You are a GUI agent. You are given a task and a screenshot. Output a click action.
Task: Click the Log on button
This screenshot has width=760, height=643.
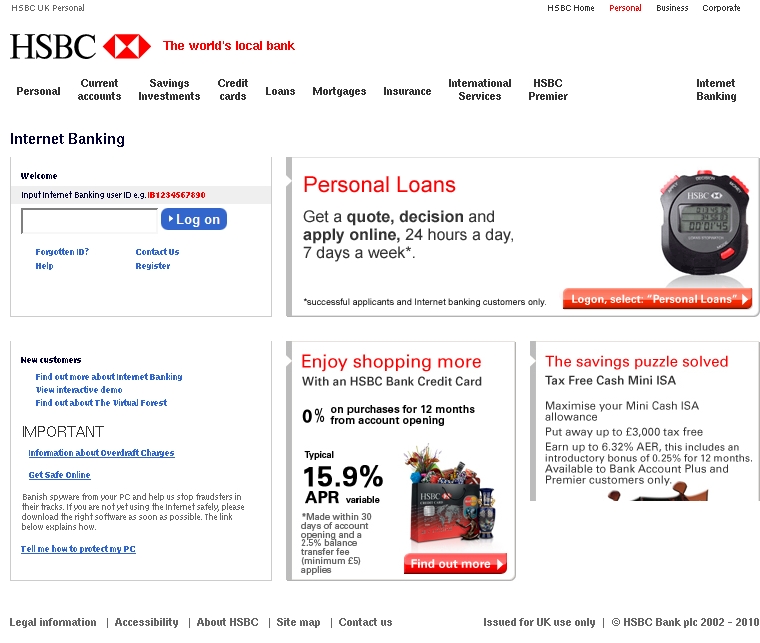[194, 219]
